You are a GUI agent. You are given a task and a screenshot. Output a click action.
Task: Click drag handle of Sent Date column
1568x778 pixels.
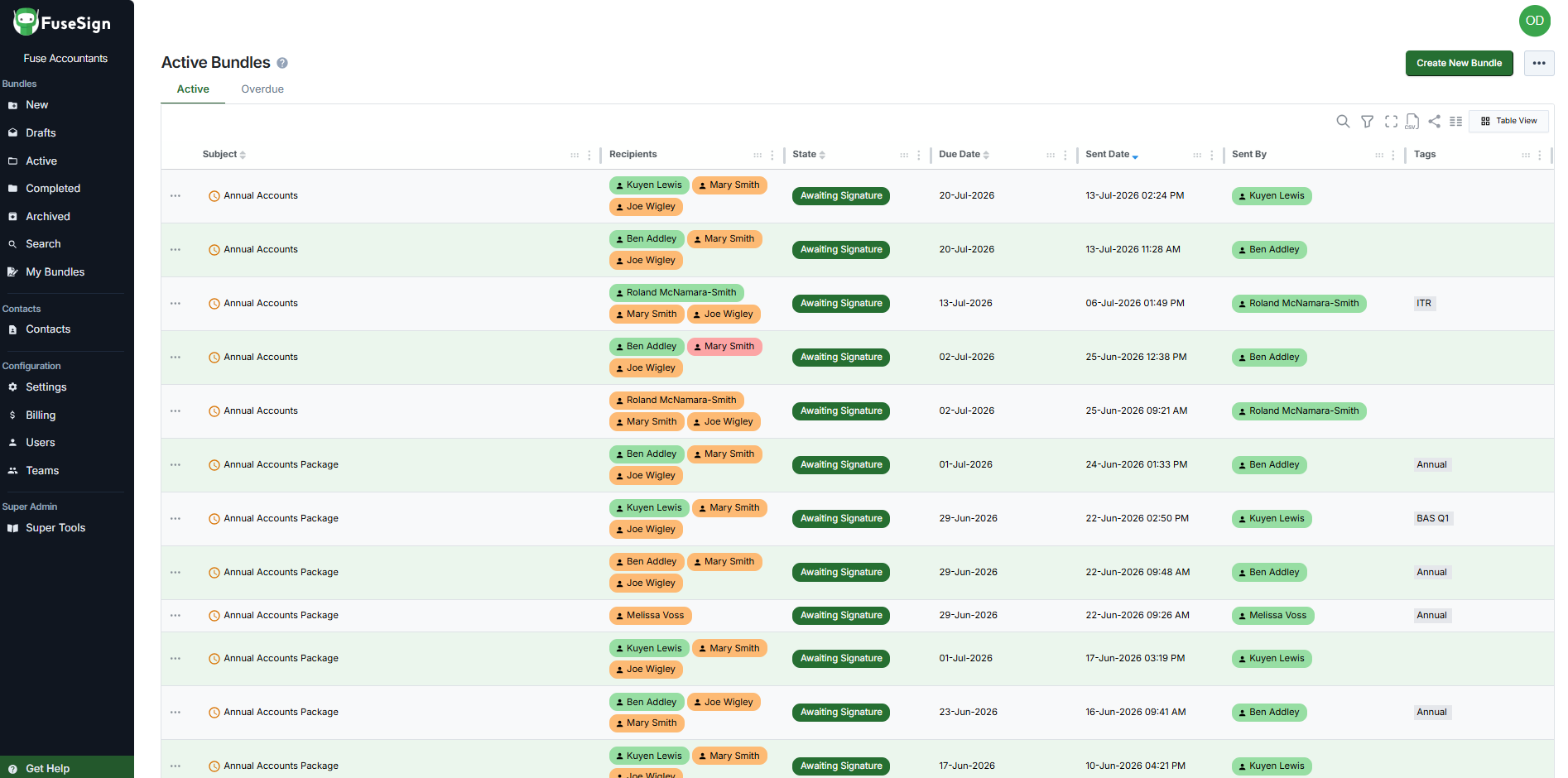pyautogui.click(x=1197, y=155)
